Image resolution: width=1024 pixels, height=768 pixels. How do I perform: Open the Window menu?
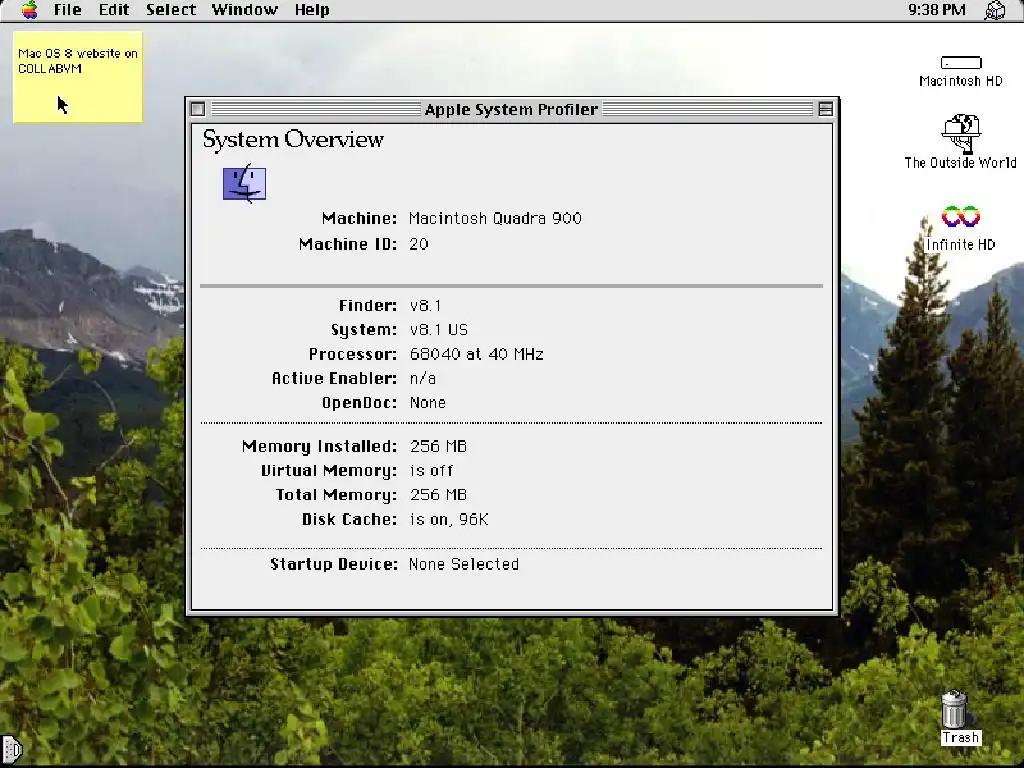245,10
